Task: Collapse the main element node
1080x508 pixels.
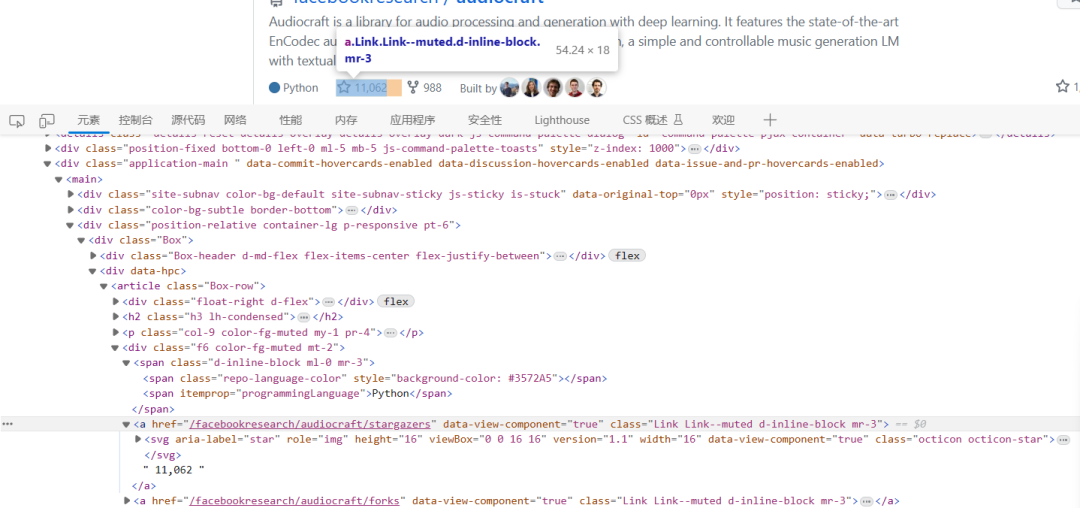Action: pos(59,179)
